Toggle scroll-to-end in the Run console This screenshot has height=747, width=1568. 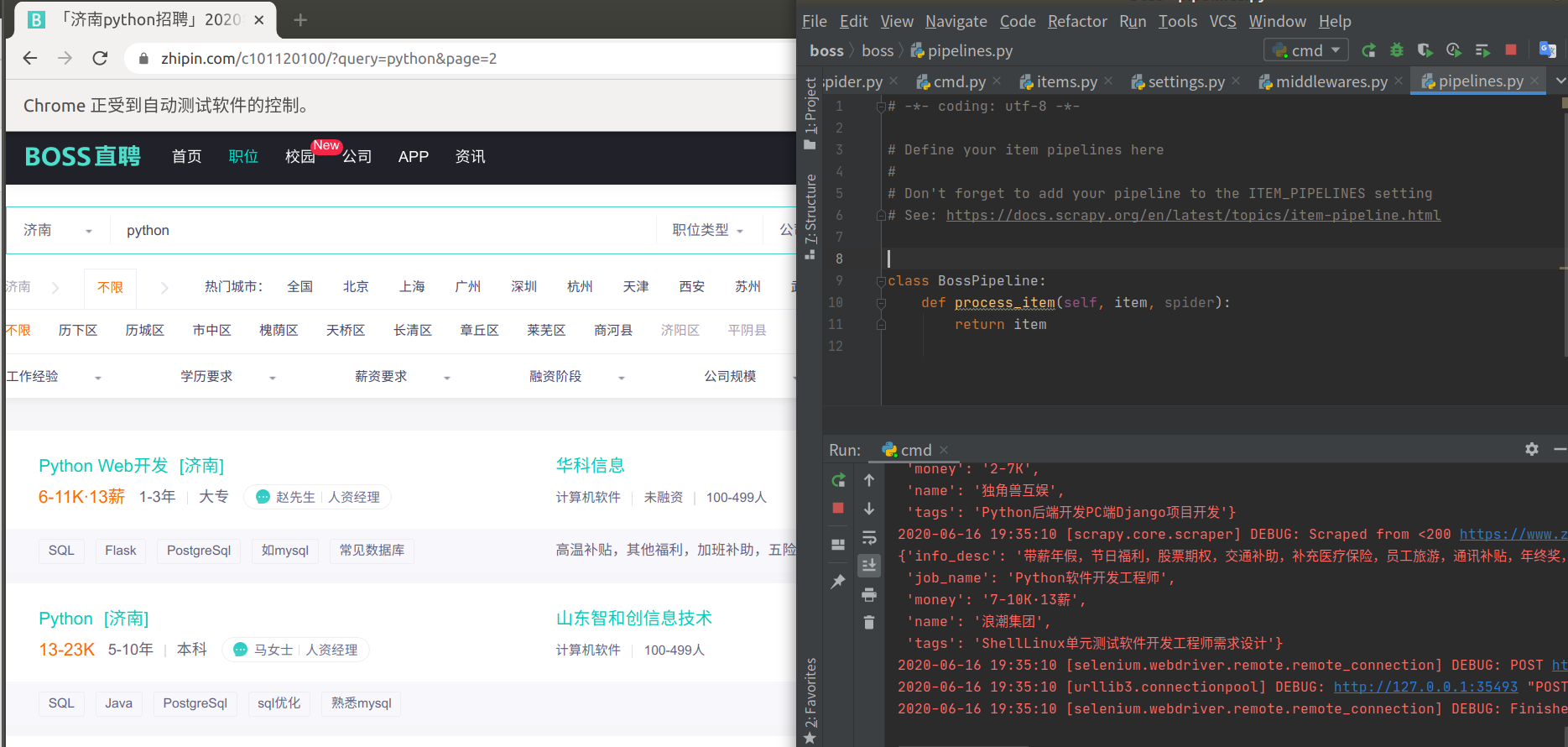(869, 566)
